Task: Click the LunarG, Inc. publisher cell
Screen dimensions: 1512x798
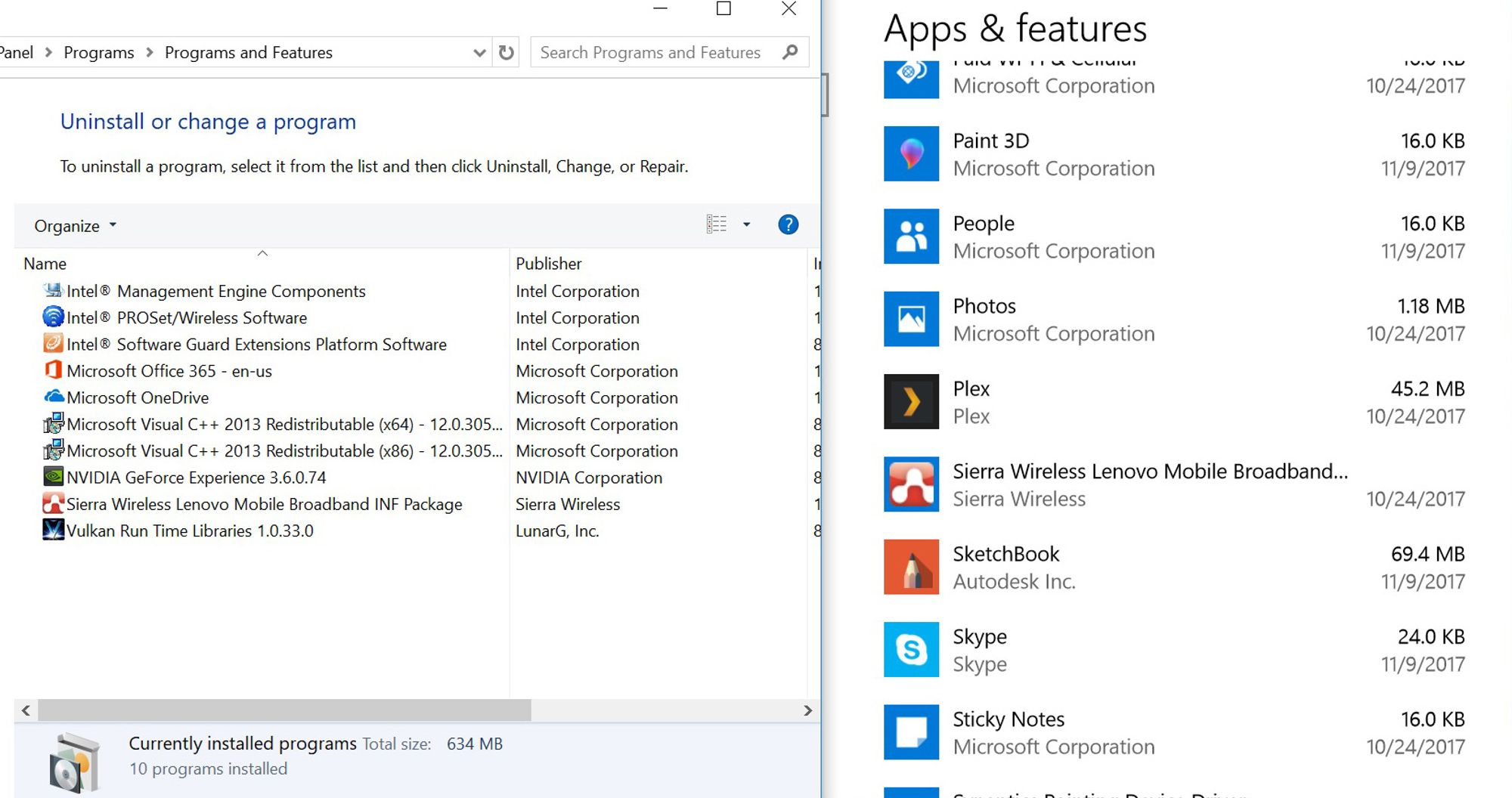Action: pos(557,530)
